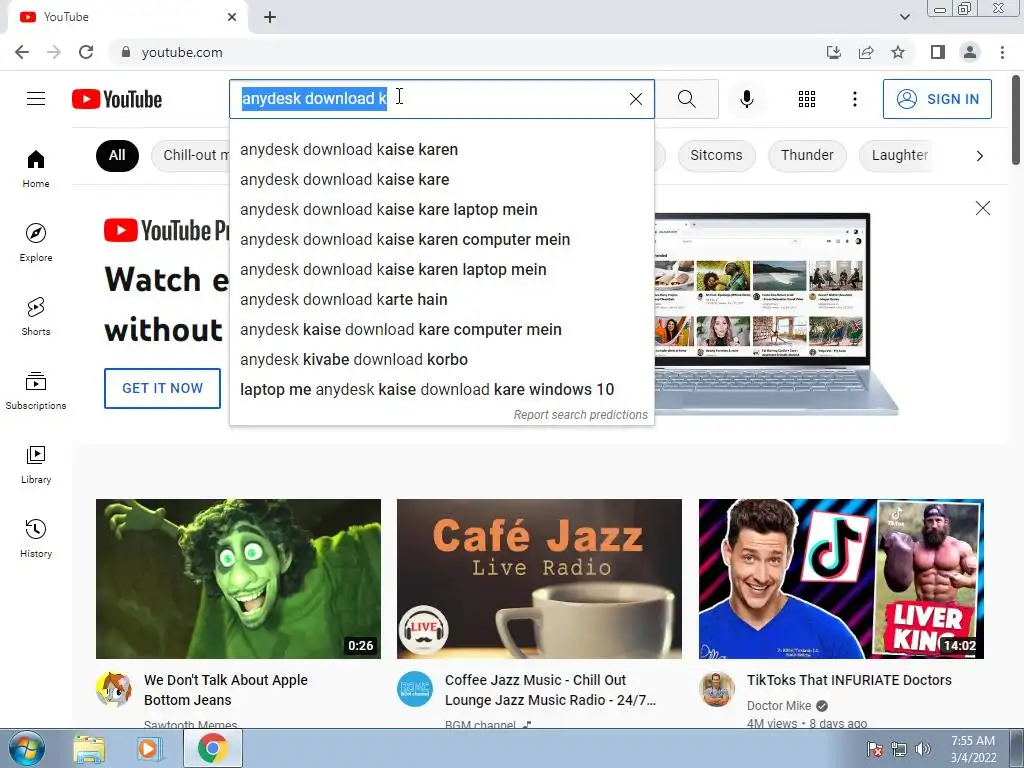Open 'We Don't Talk About Apple Bottom Jeans' title

pos(226,690)
